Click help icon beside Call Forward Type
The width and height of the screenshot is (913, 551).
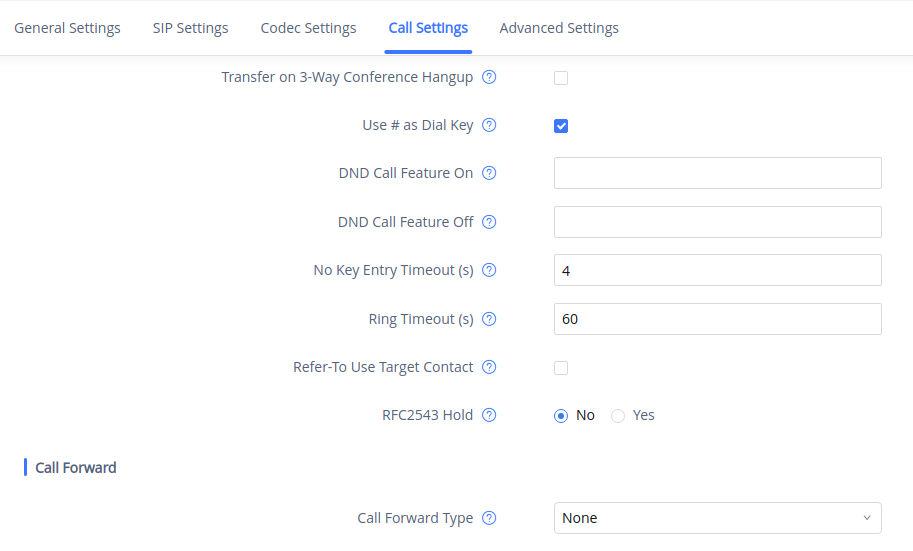tap(490, 518)
